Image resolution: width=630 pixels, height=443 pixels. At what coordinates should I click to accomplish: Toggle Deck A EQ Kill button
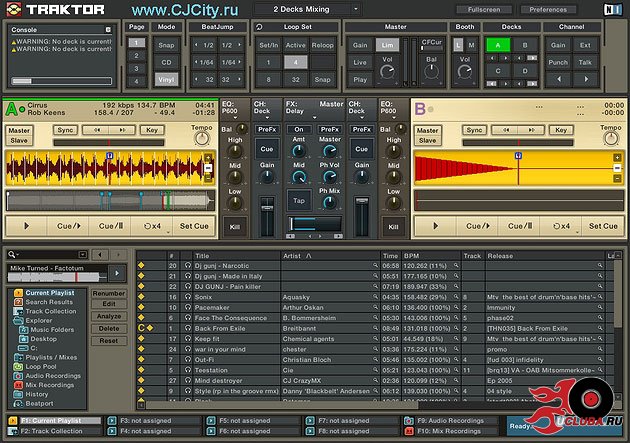(x=235, y=227)
